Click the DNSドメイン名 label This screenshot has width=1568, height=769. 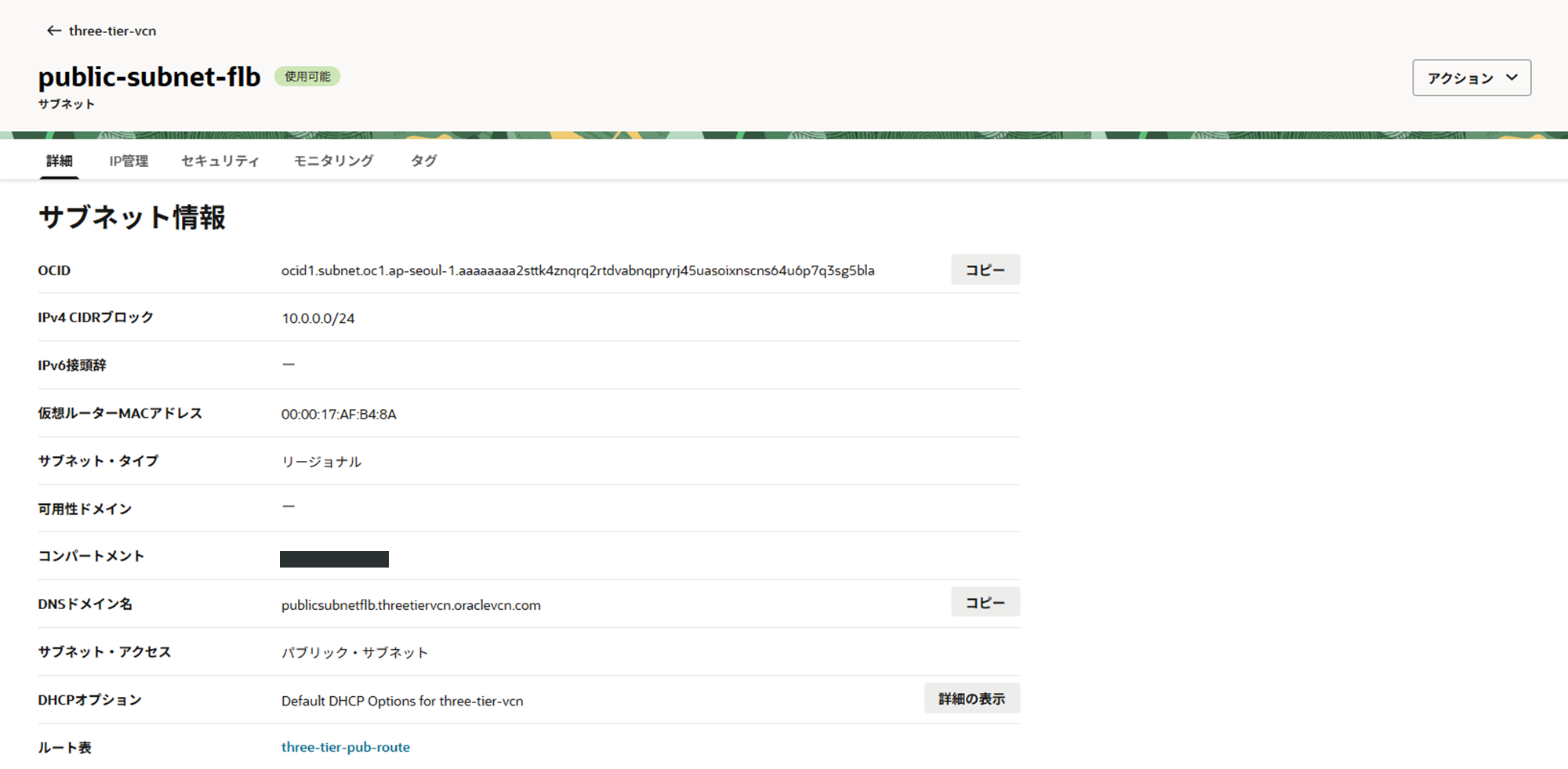click(x=85, y=604)
